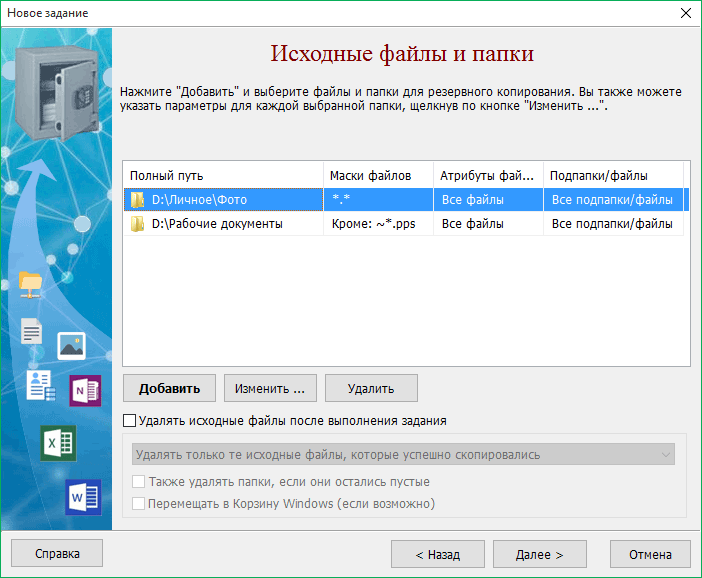Cancel the wizard with "Отмена"
The height and width of the screenshot is (578, 702).
click(650, 554)
